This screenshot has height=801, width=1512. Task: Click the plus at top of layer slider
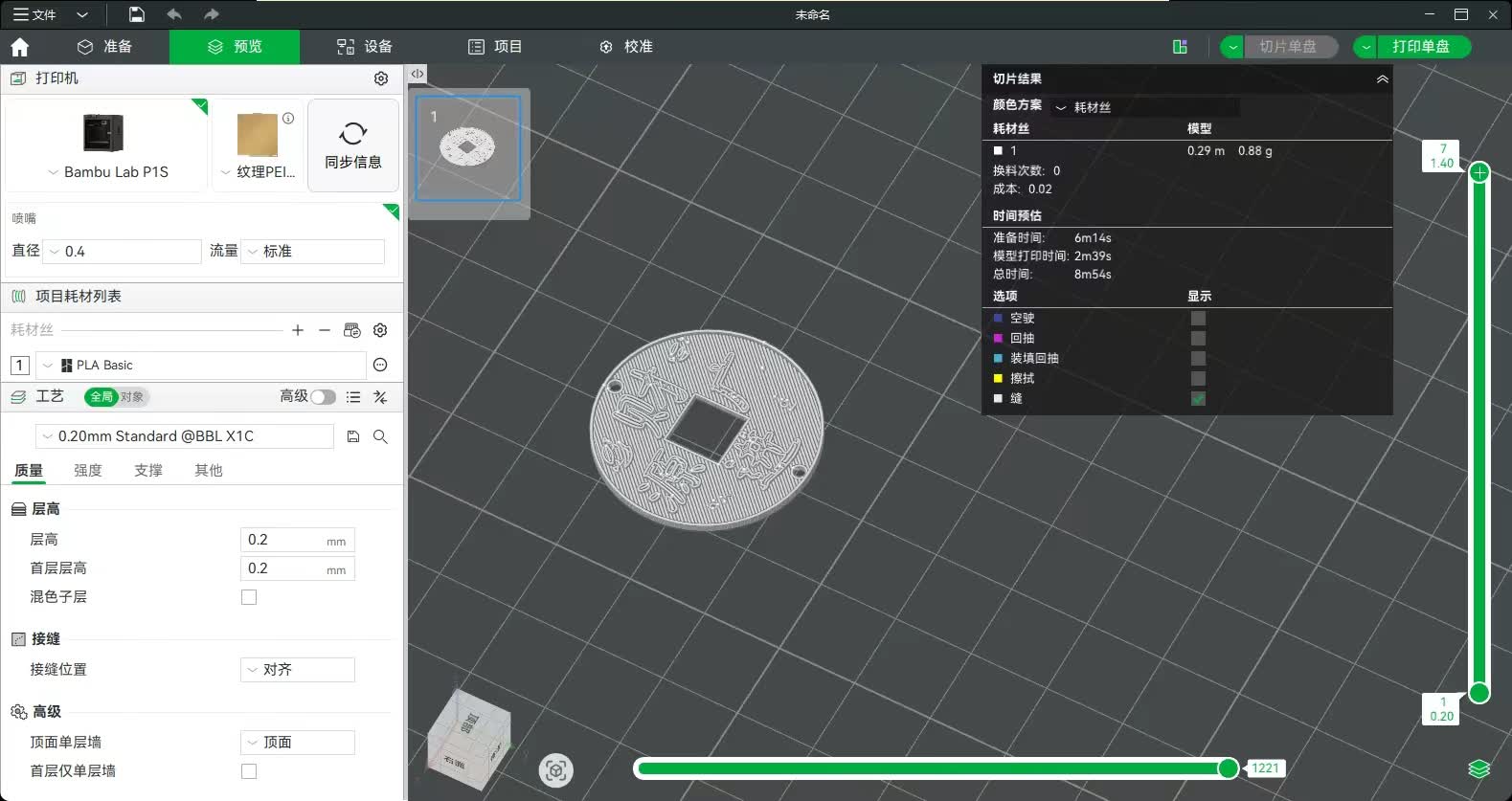click(1479, 172)
